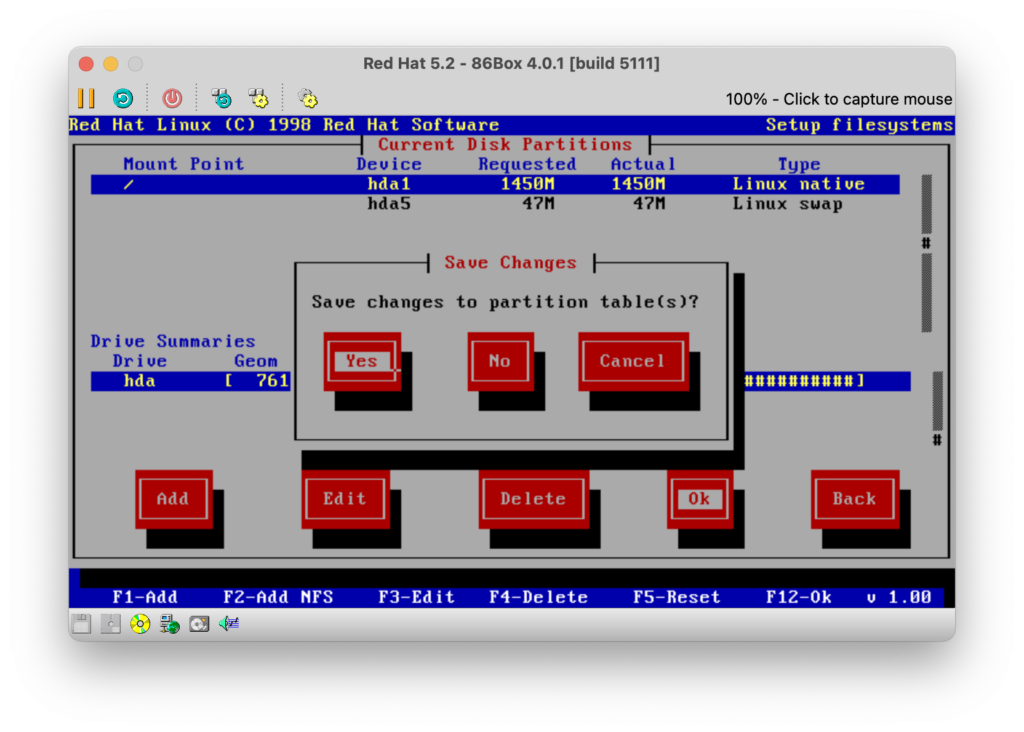
Task: Click the Back button
Action: pos(855,499)
